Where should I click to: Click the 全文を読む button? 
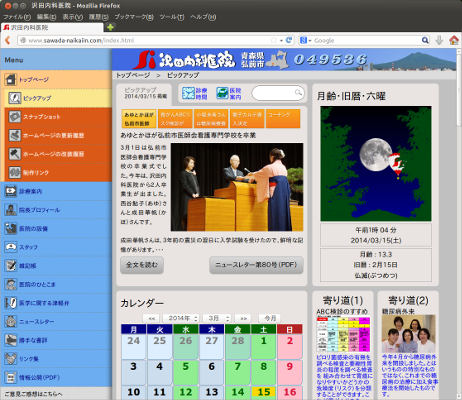point(142,265)
